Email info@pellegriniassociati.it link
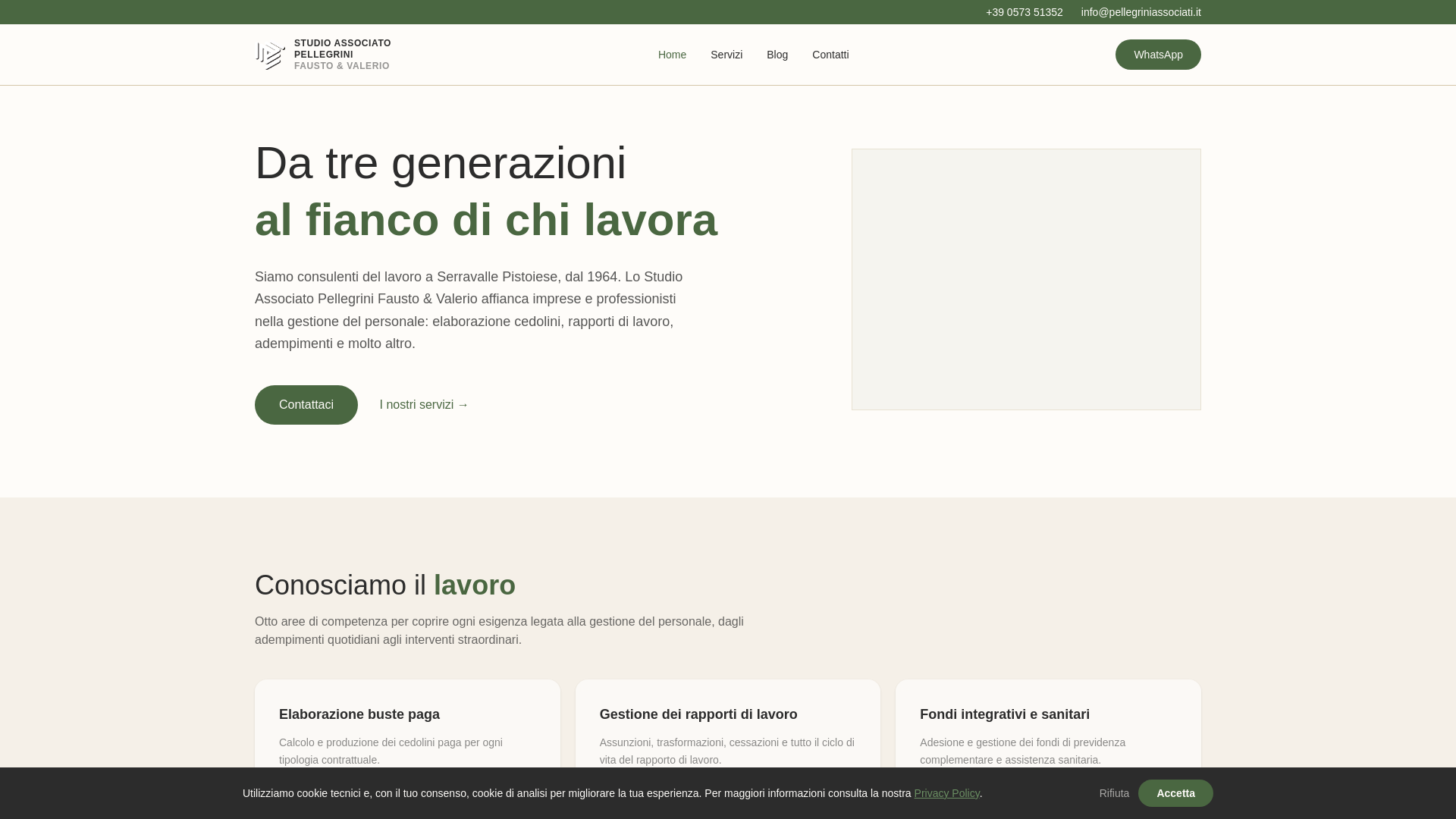 [x=1141, y=12]
